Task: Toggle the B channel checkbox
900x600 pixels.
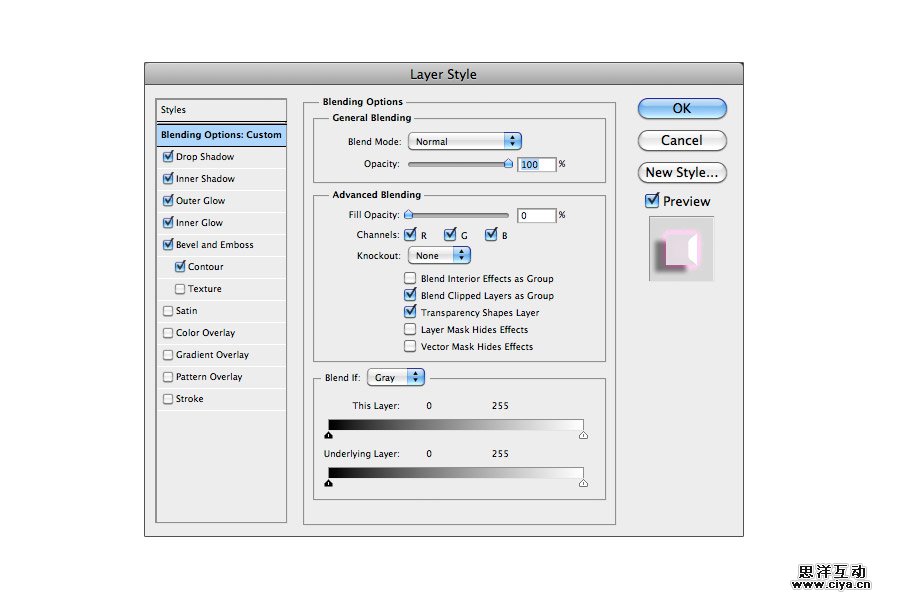Action: (491, 234)
